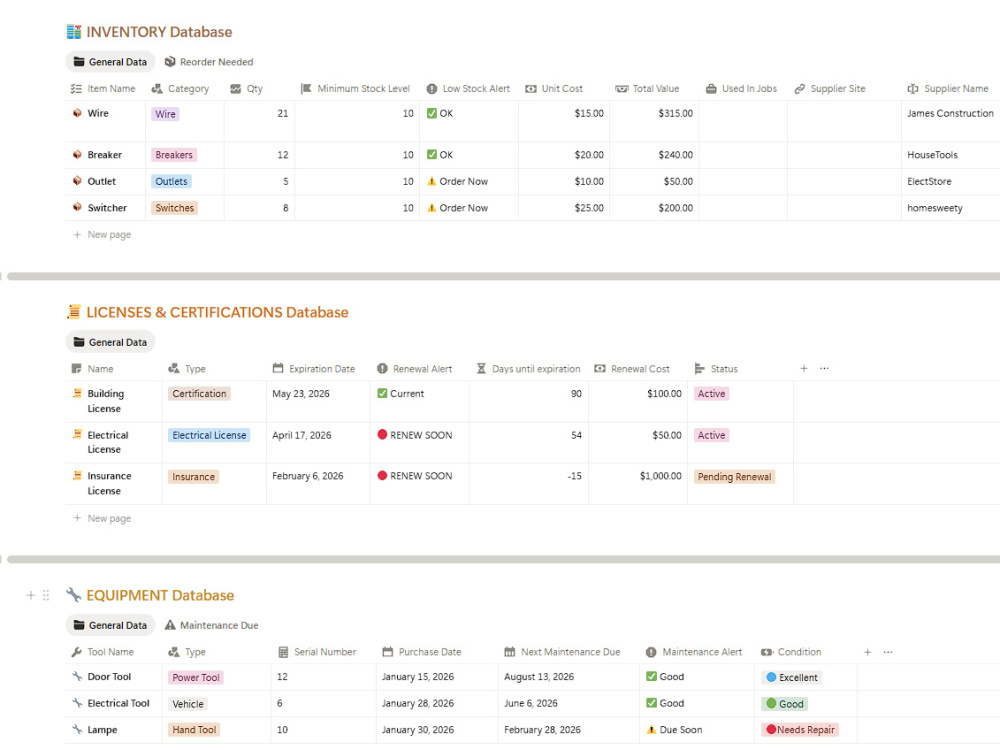This screenshot has width=1000, height=750.
Task: Select Equipment General Data tab
Action: pos(110,625)
